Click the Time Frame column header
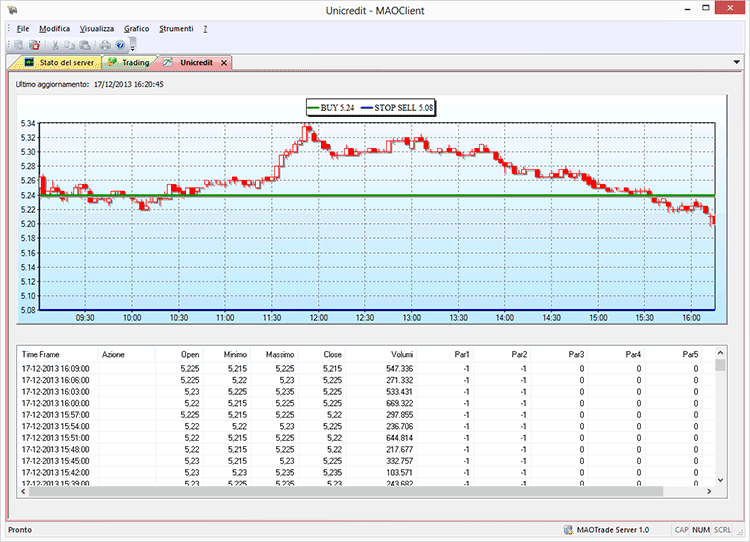 click(x=58, y=354)
